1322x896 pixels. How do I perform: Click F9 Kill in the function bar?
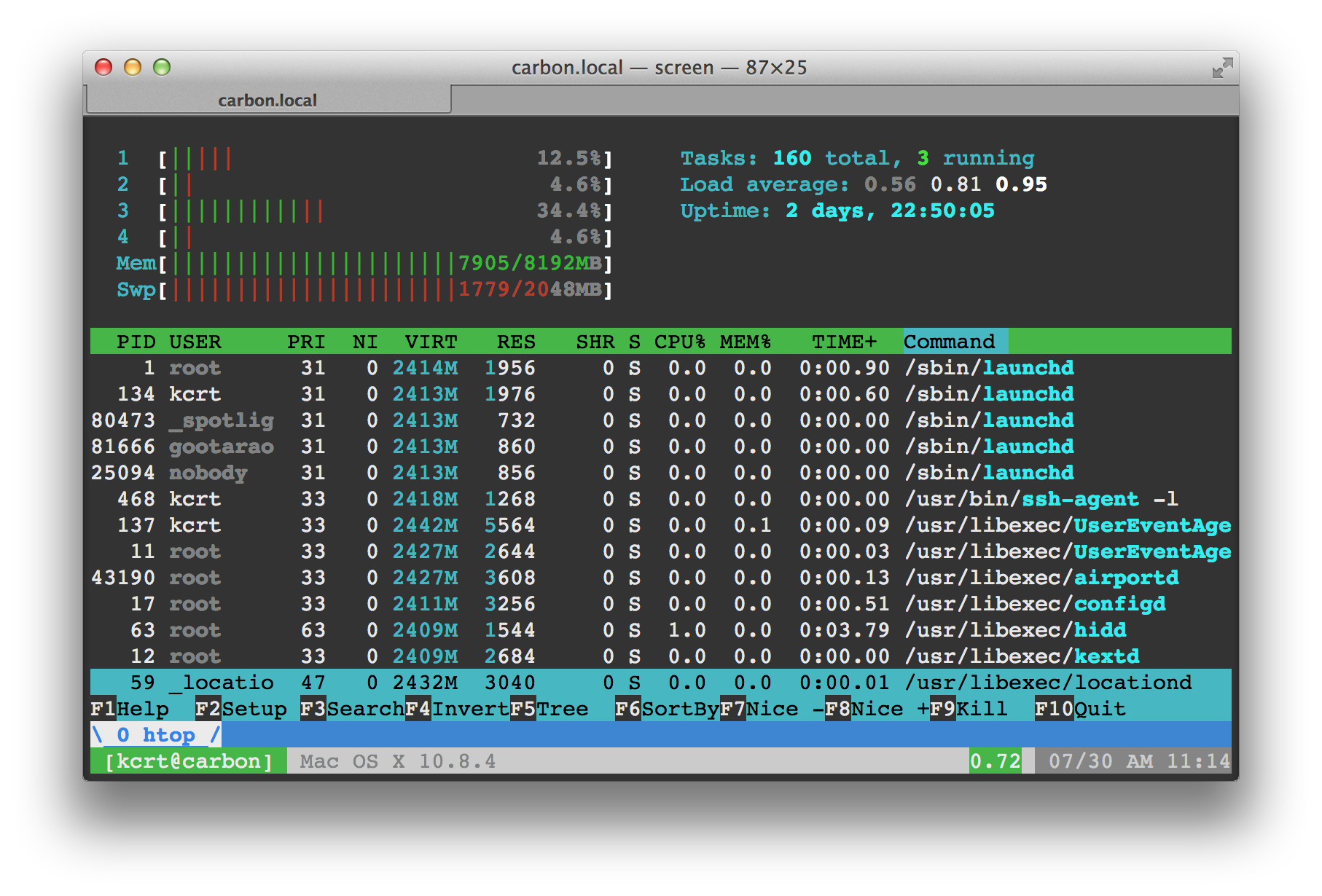coord(969,709)
